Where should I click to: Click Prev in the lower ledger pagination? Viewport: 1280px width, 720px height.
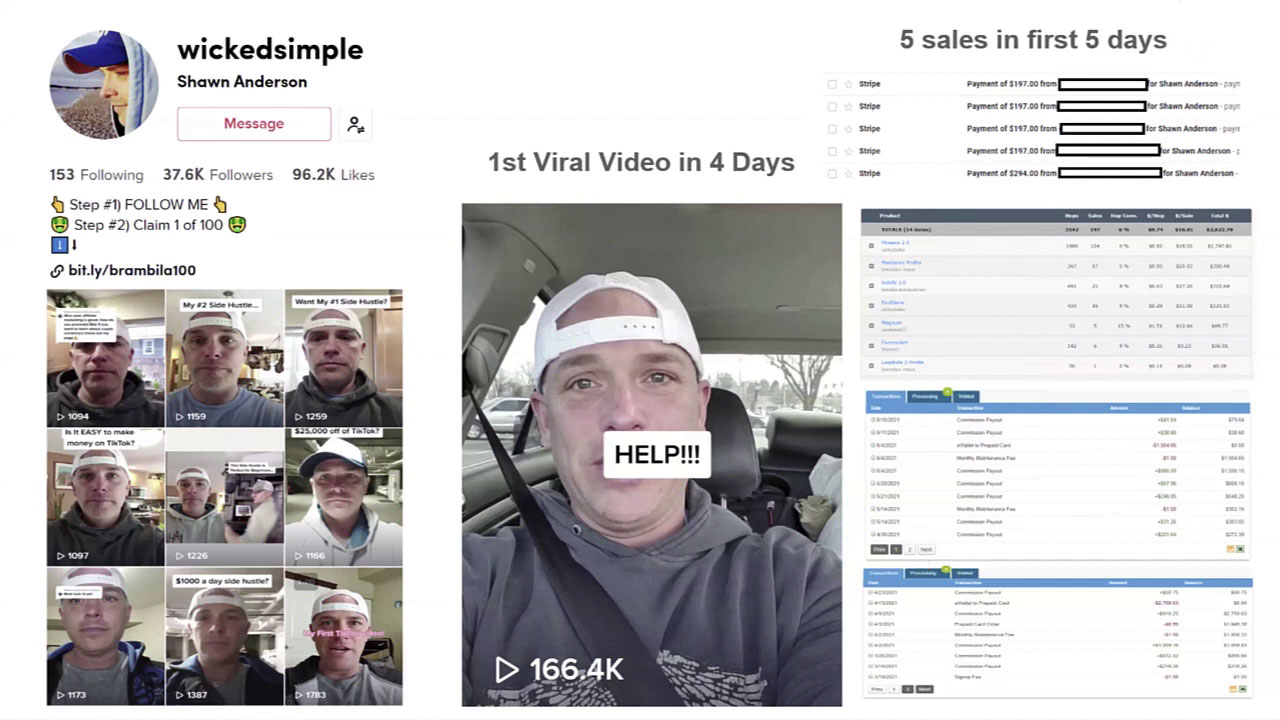click(877, 689)
